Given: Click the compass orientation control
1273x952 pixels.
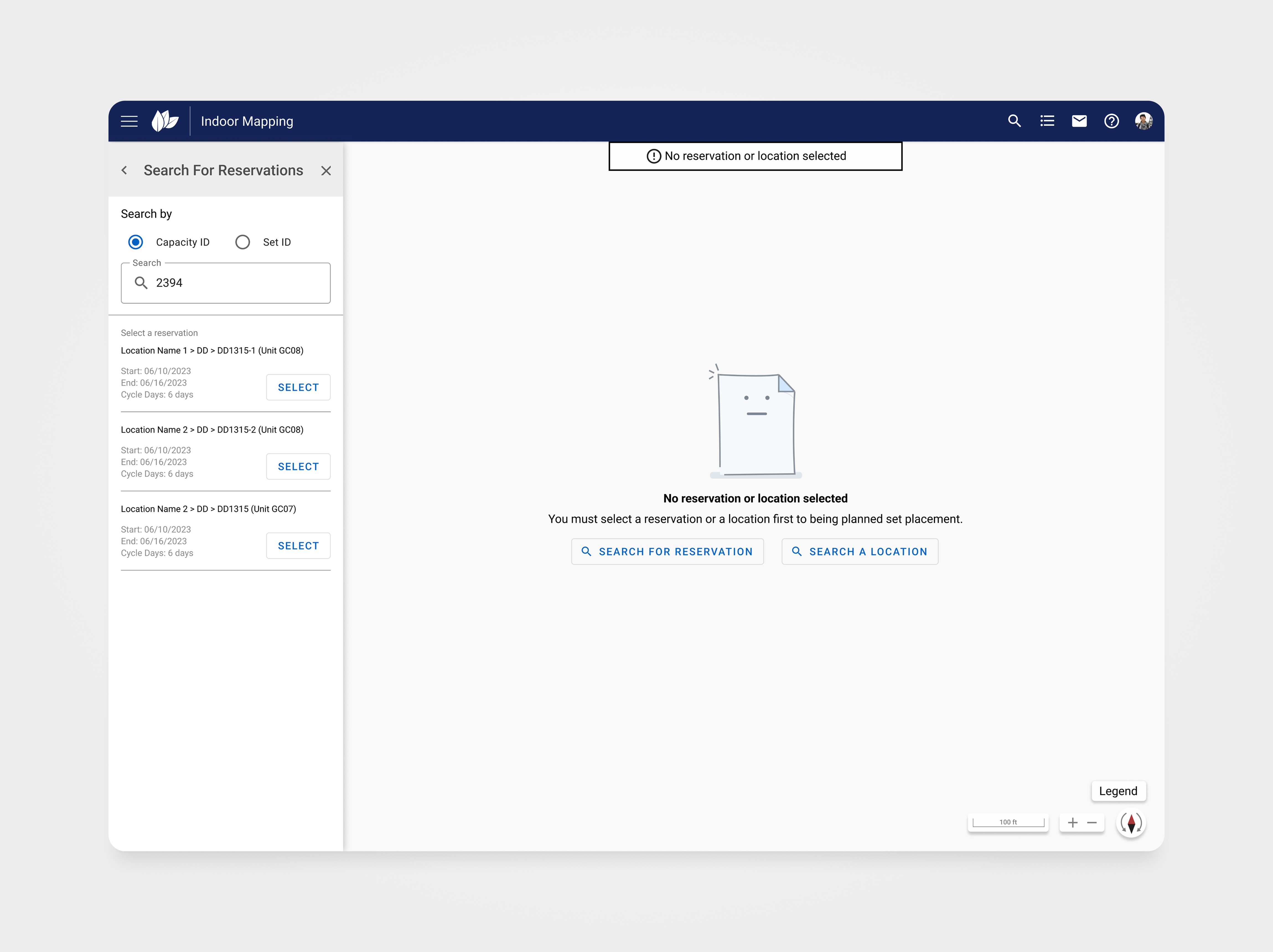Looking at the screenshot, I should (x=1131, y=823).
